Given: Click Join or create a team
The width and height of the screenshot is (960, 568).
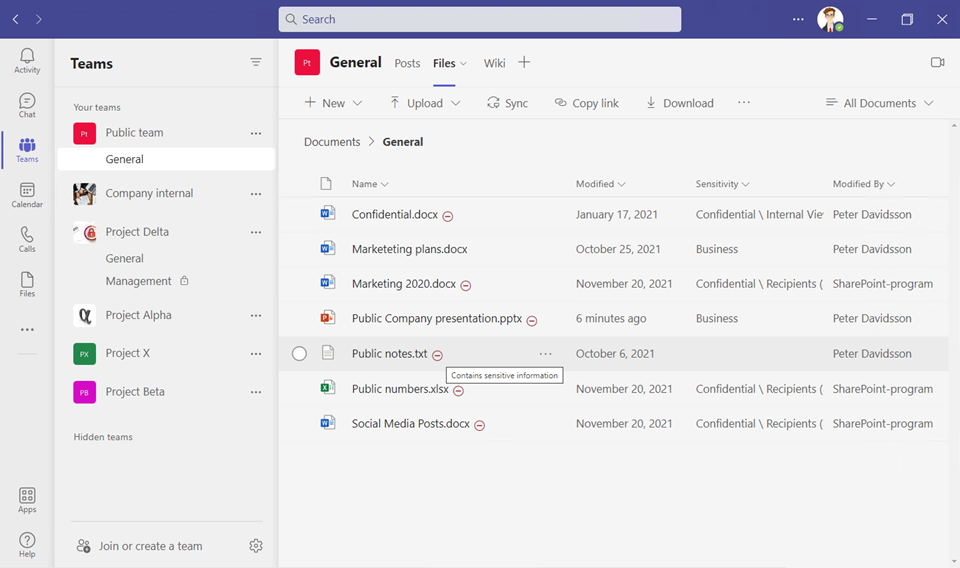Looking at the screenshot, I should click(150, 546).
